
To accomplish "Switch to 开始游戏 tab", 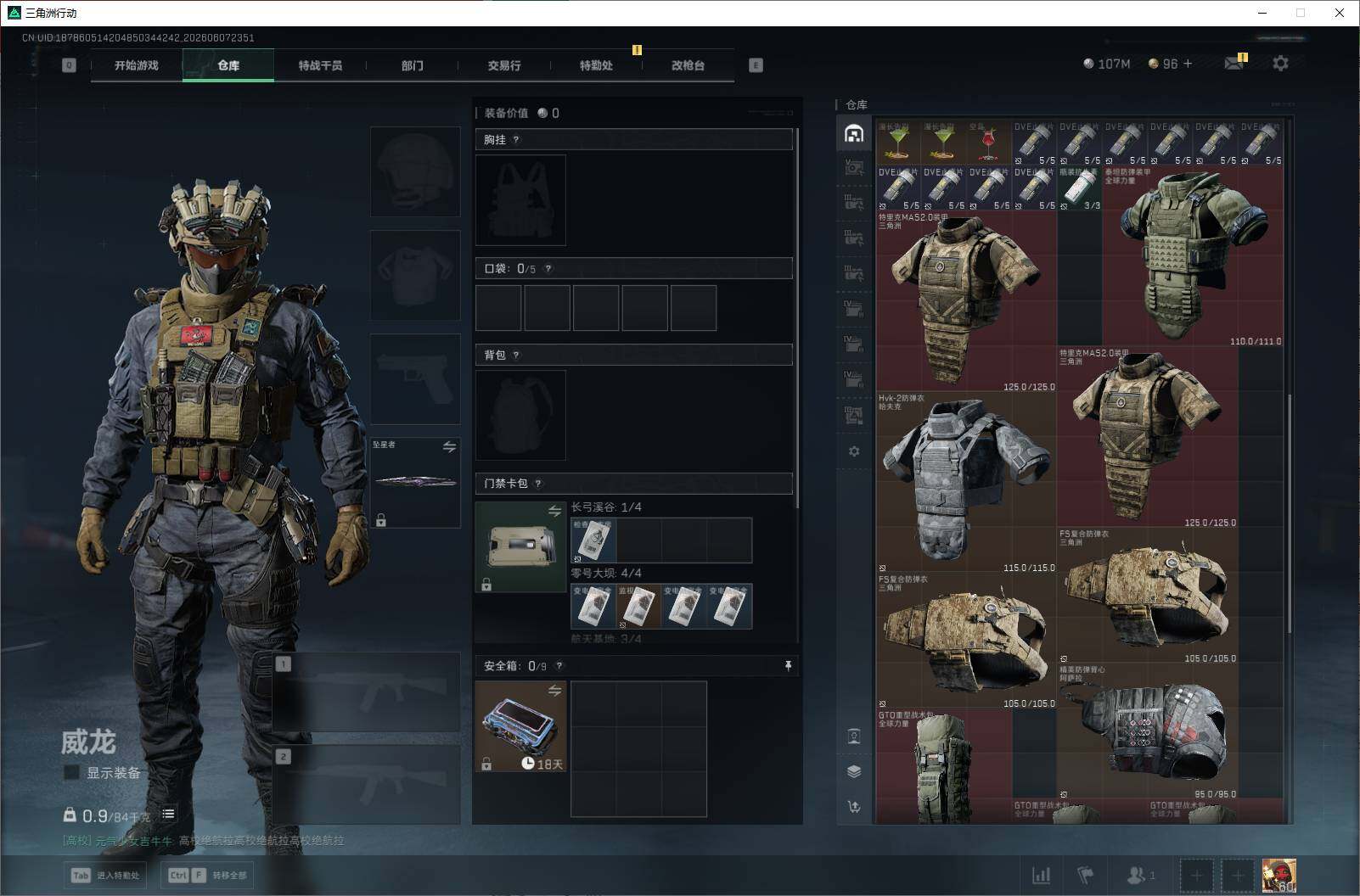I will click(137, 65).
